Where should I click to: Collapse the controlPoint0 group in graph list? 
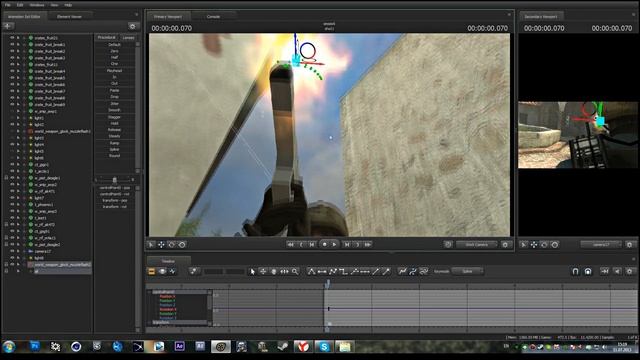[149, 292]
